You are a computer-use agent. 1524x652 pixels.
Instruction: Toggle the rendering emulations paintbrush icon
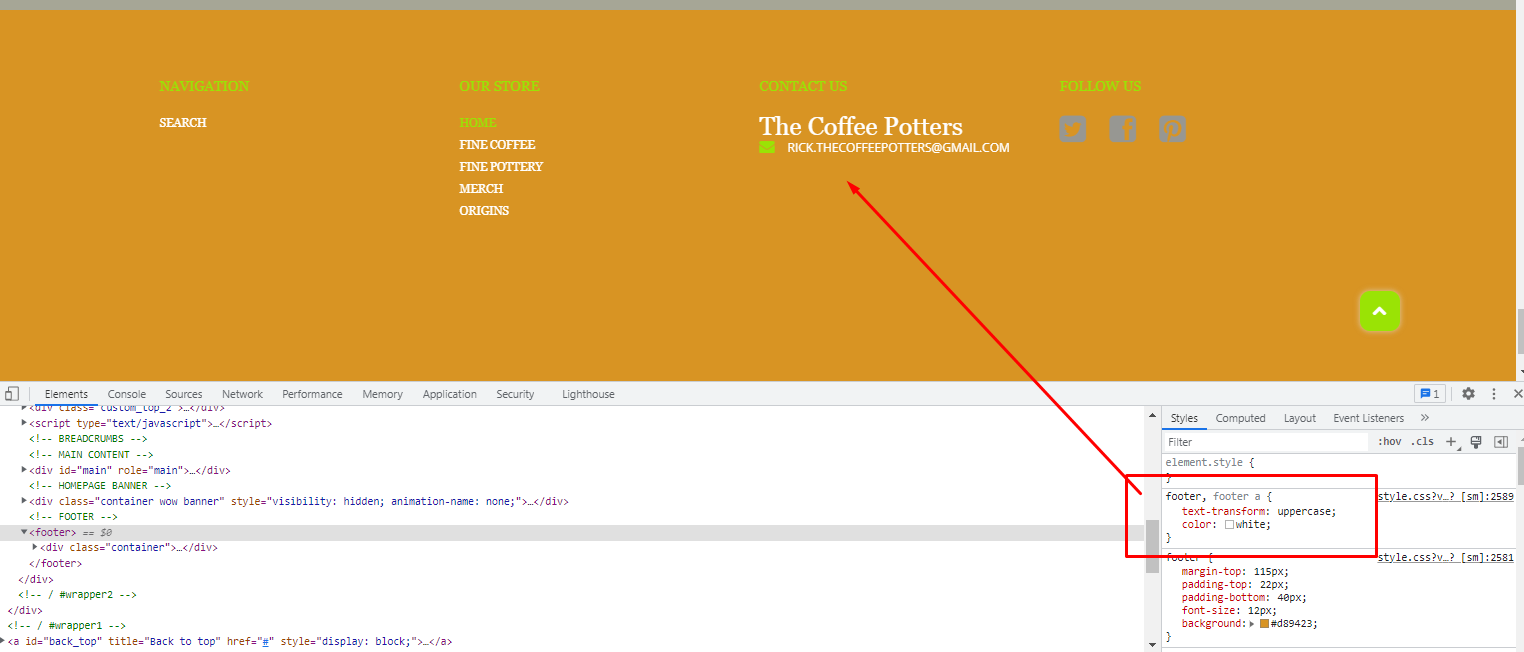click(x=1475, y=442)
